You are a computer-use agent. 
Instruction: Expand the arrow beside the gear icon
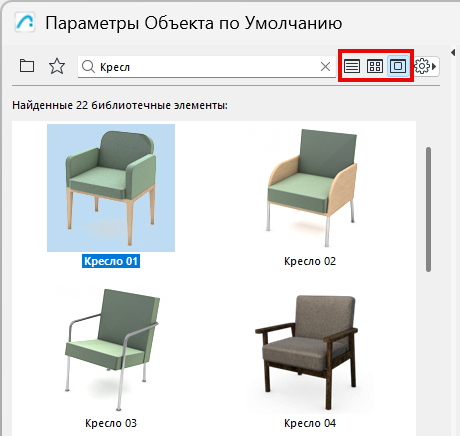pos(434,66)
